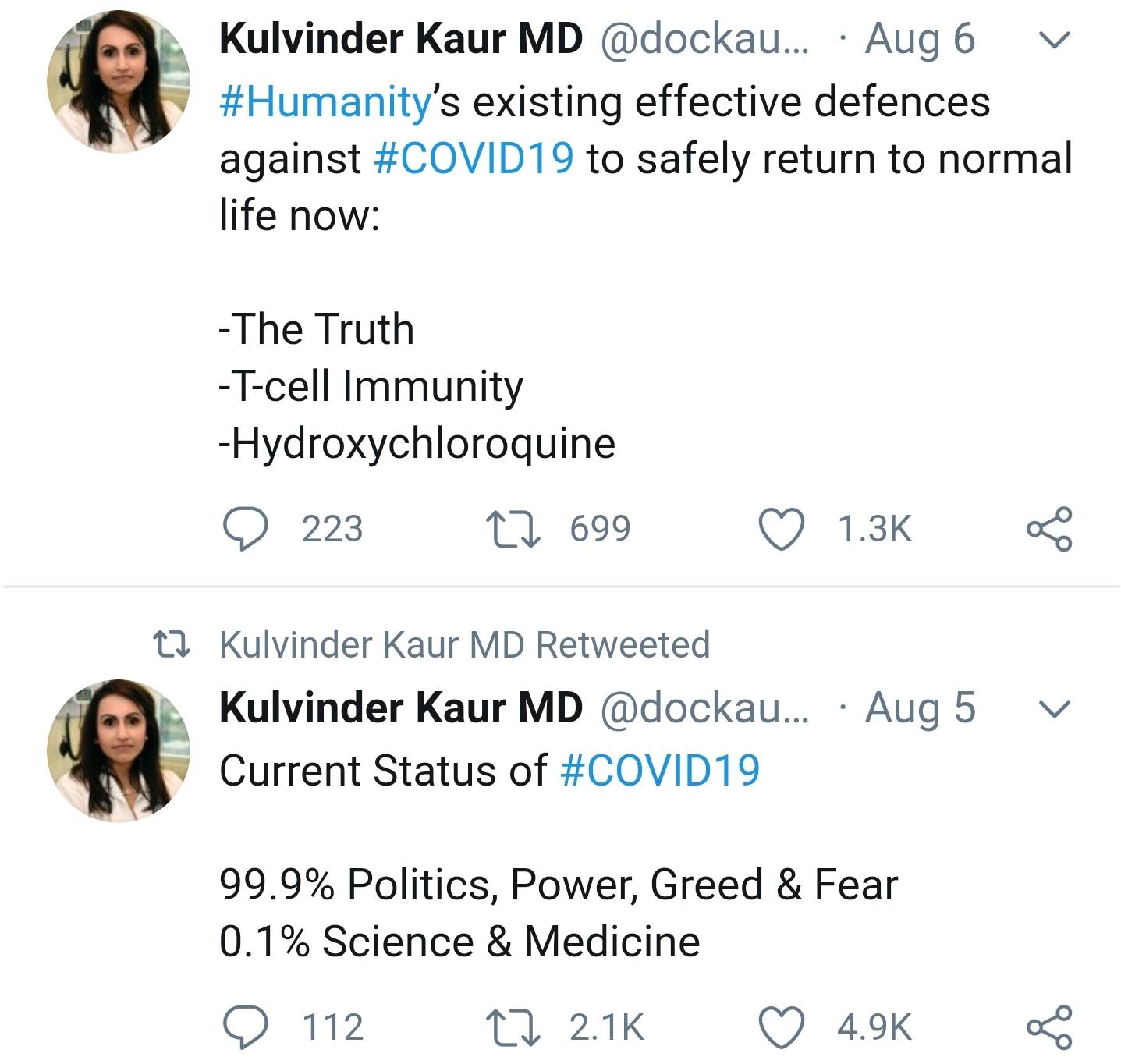Image resolution: width=1121 pixels, height=1064 pixels.
Task: Like the Aug 6 tweet
Action: tap(782, 529)
